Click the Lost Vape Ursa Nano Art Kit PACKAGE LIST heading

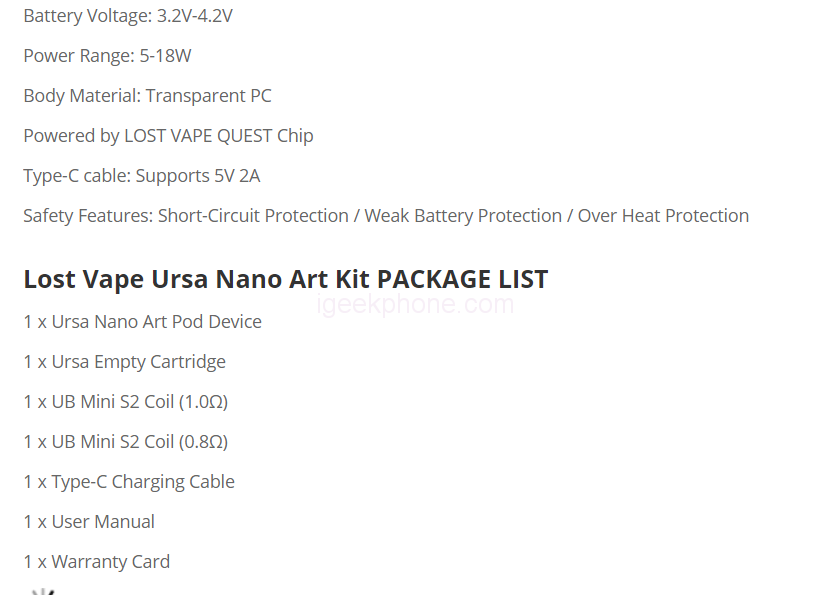point(285,279)
